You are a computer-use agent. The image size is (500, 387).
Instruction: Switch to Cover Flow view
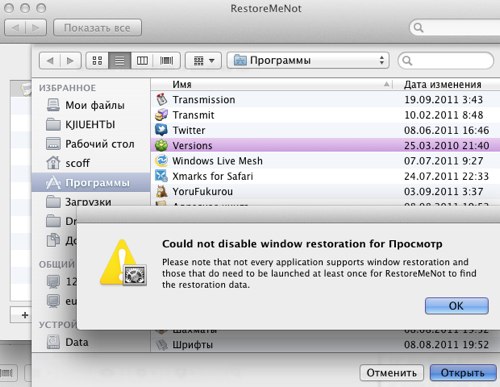coord(167,61)
